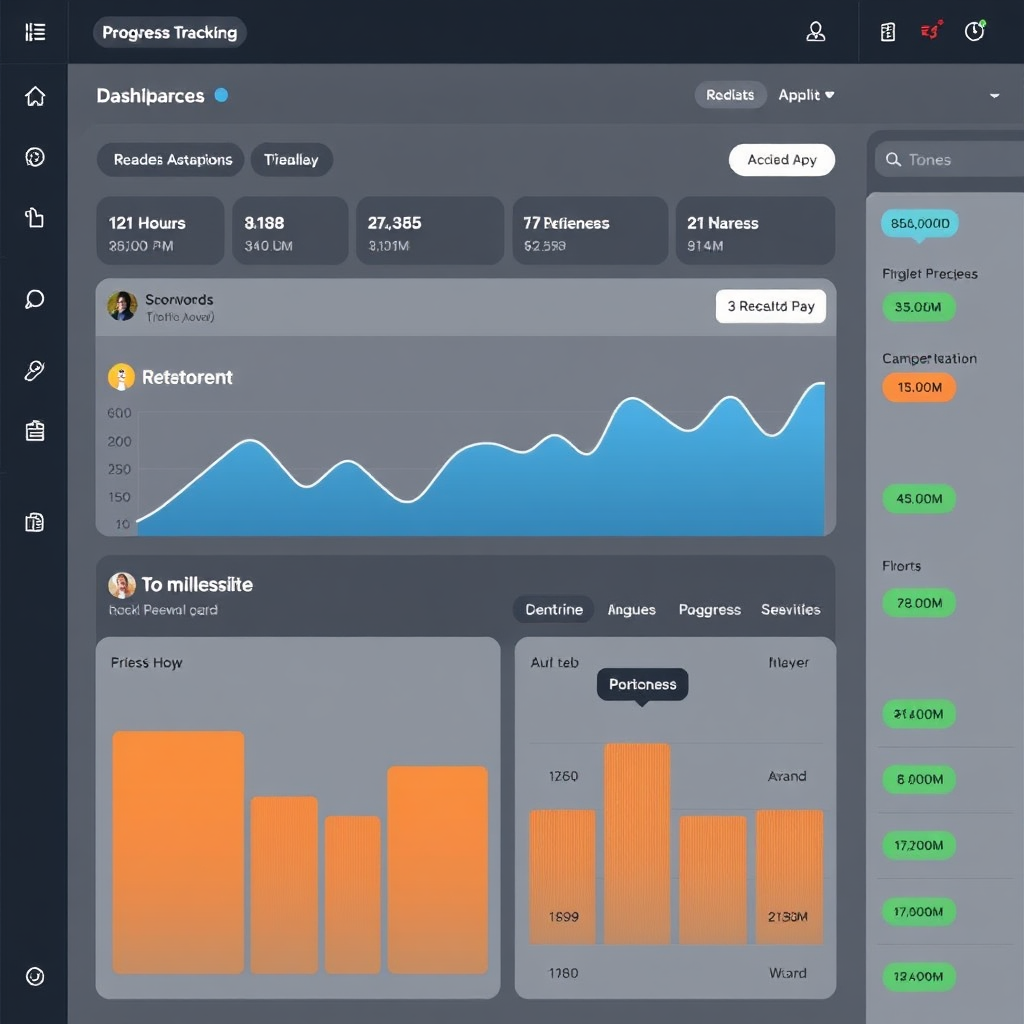Click the document icon in top bar
The width and height of the screenshot is (1024, 1024).
[887, 32]
